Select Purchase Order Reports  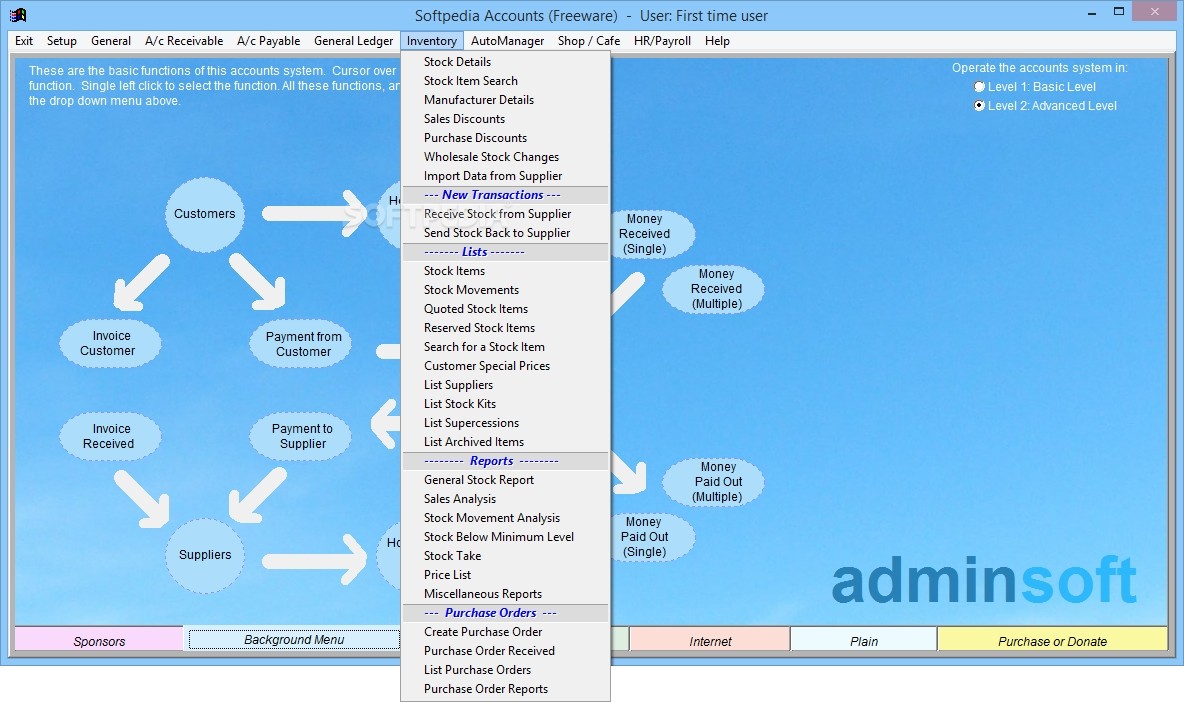point(505,689)
